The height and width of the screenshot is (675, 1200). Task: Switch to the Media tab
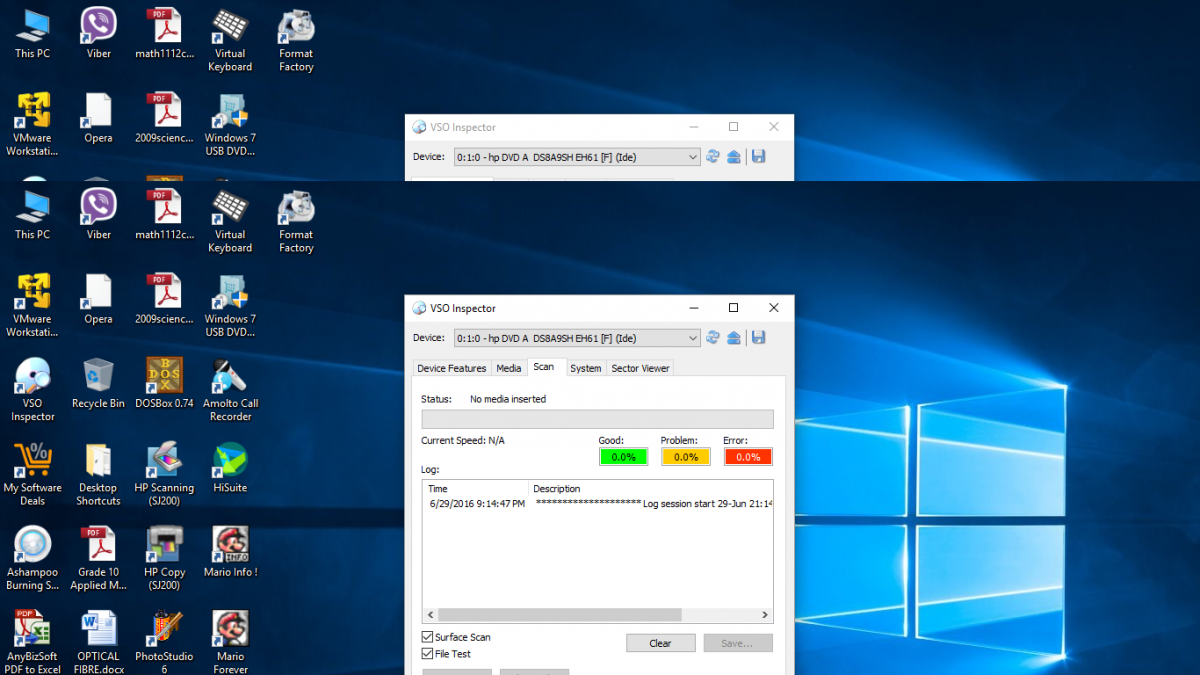(509, 368)
